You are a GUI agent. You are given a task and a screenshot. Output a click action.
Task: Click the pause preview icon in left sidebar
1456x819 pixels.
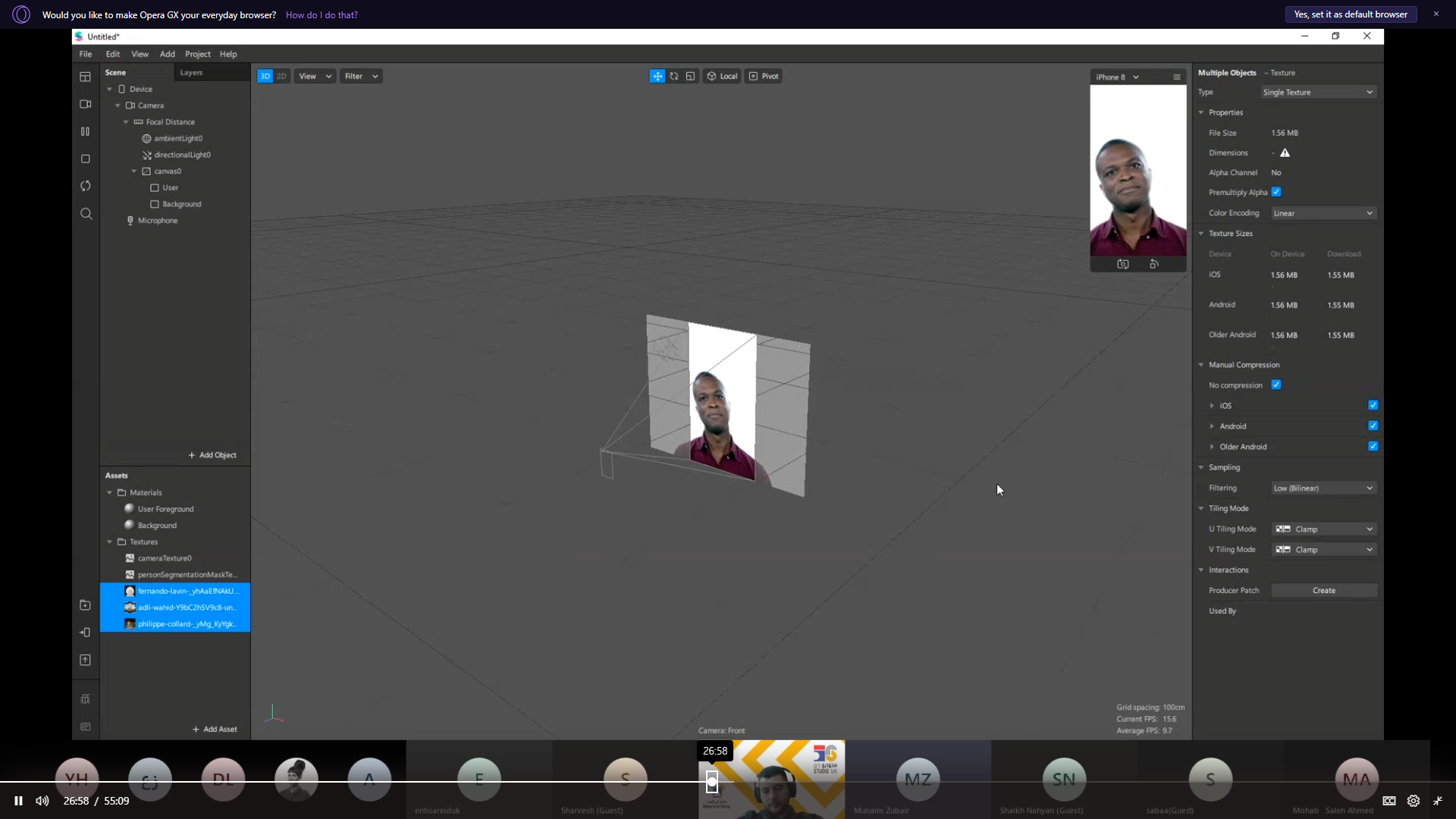(85, 131)
